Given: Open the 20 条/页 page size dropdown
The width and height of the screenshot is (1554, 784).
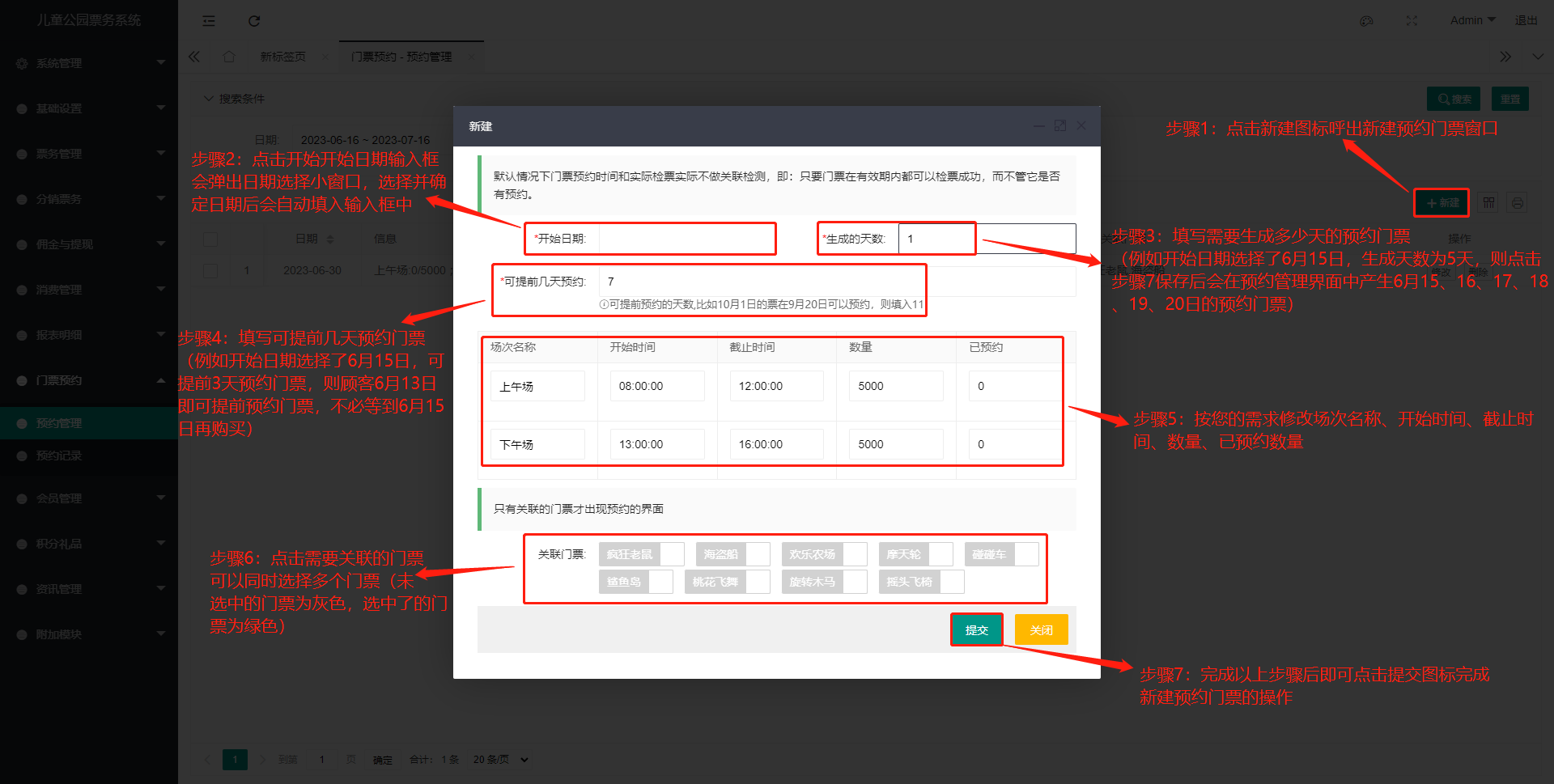Looking at the screenshot, I should click(x=500, y=760).
